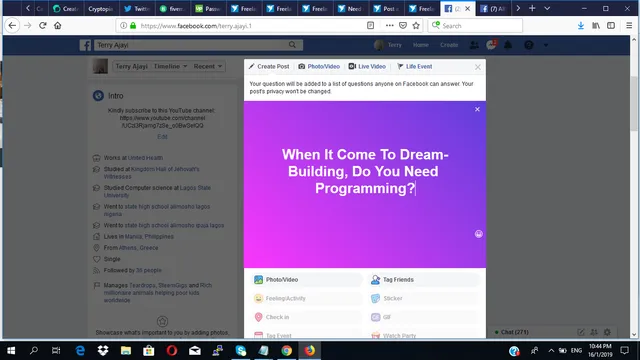Open Firefox hamburger menu
The width and height of the screenshot is (640, 360).
(629, 26)
